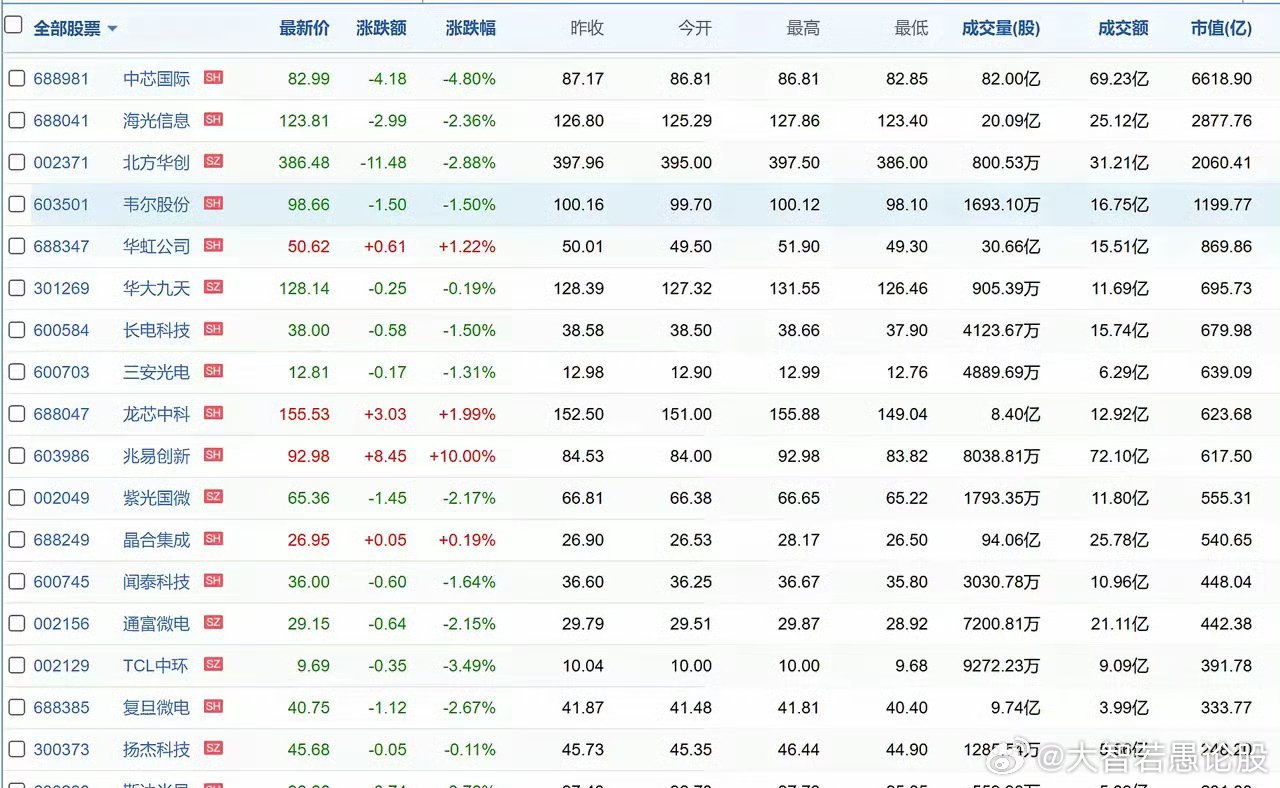Screen dimensions: 1280x788
Task: Open stock code link 688249
Action: [x=61, y=541]
